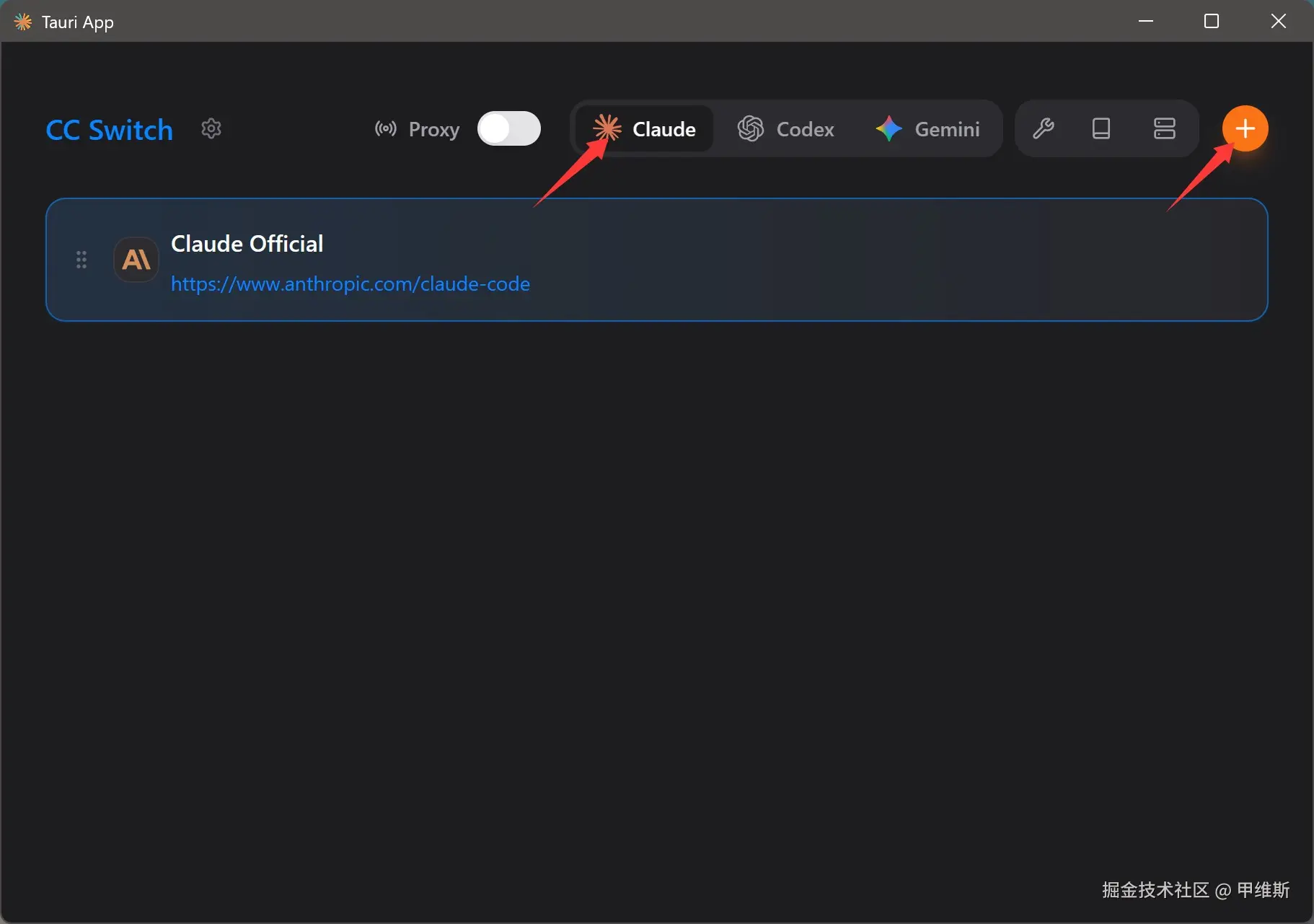Toggle the Proxy switch
This screenshot has height=924, width=1314.
click(509, 129)
